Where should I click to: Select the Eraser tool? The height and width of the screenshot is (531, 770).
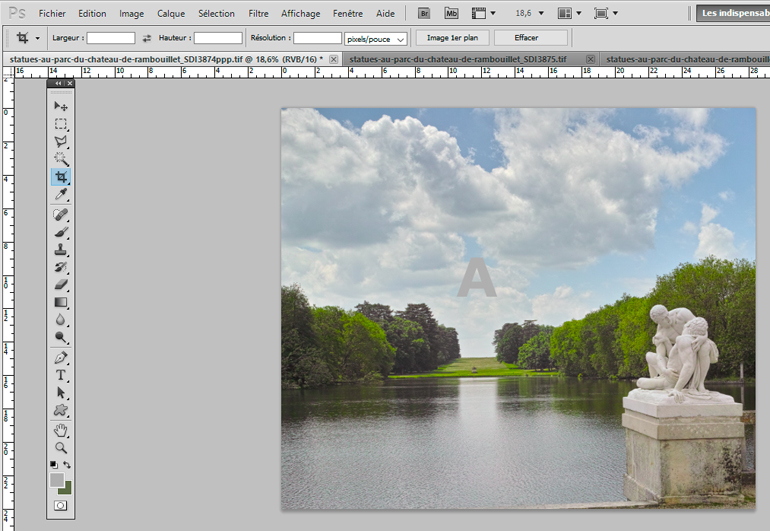pos(60,284)
